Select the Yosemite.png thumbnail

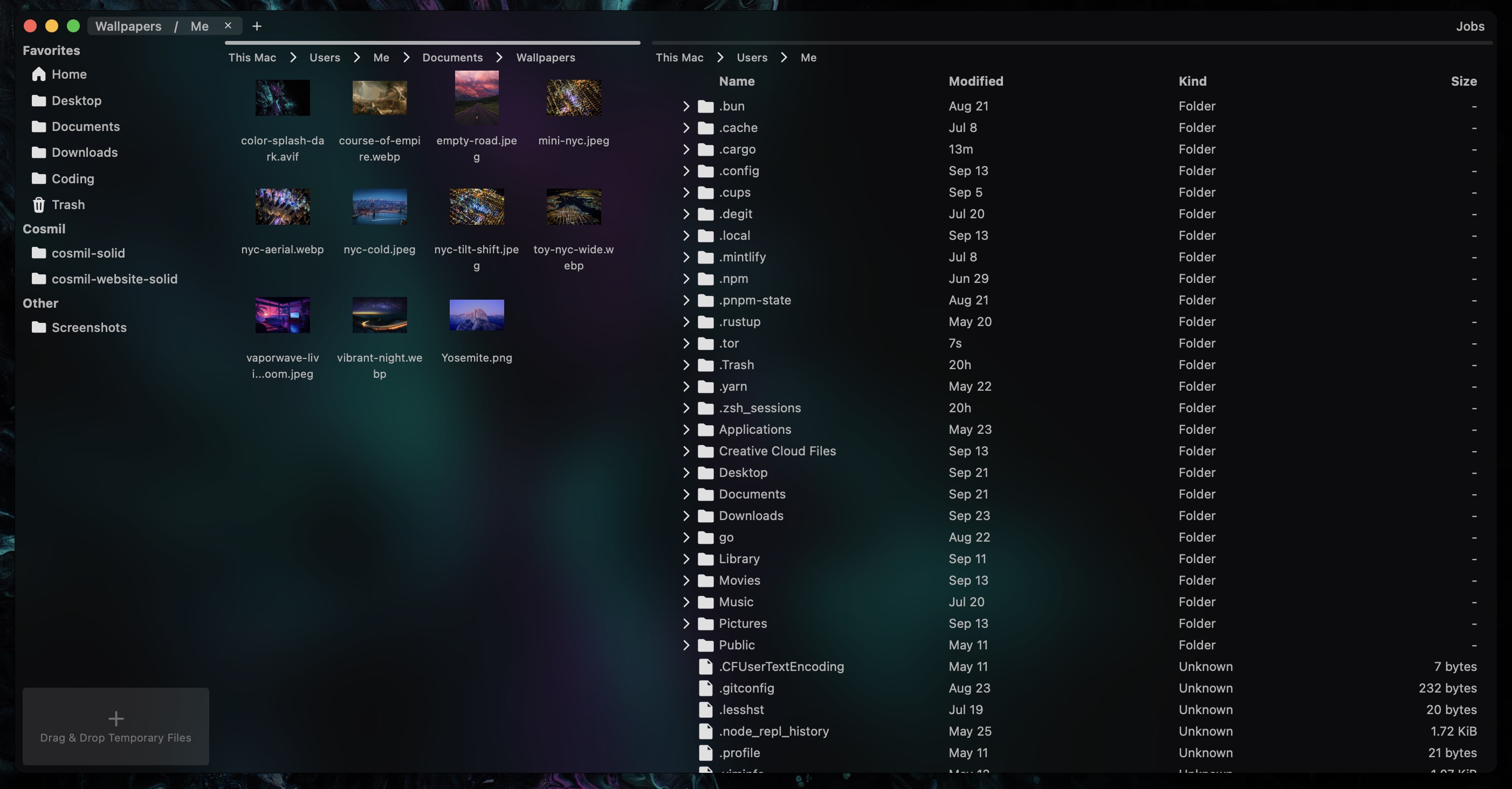(x=476, y=316)
